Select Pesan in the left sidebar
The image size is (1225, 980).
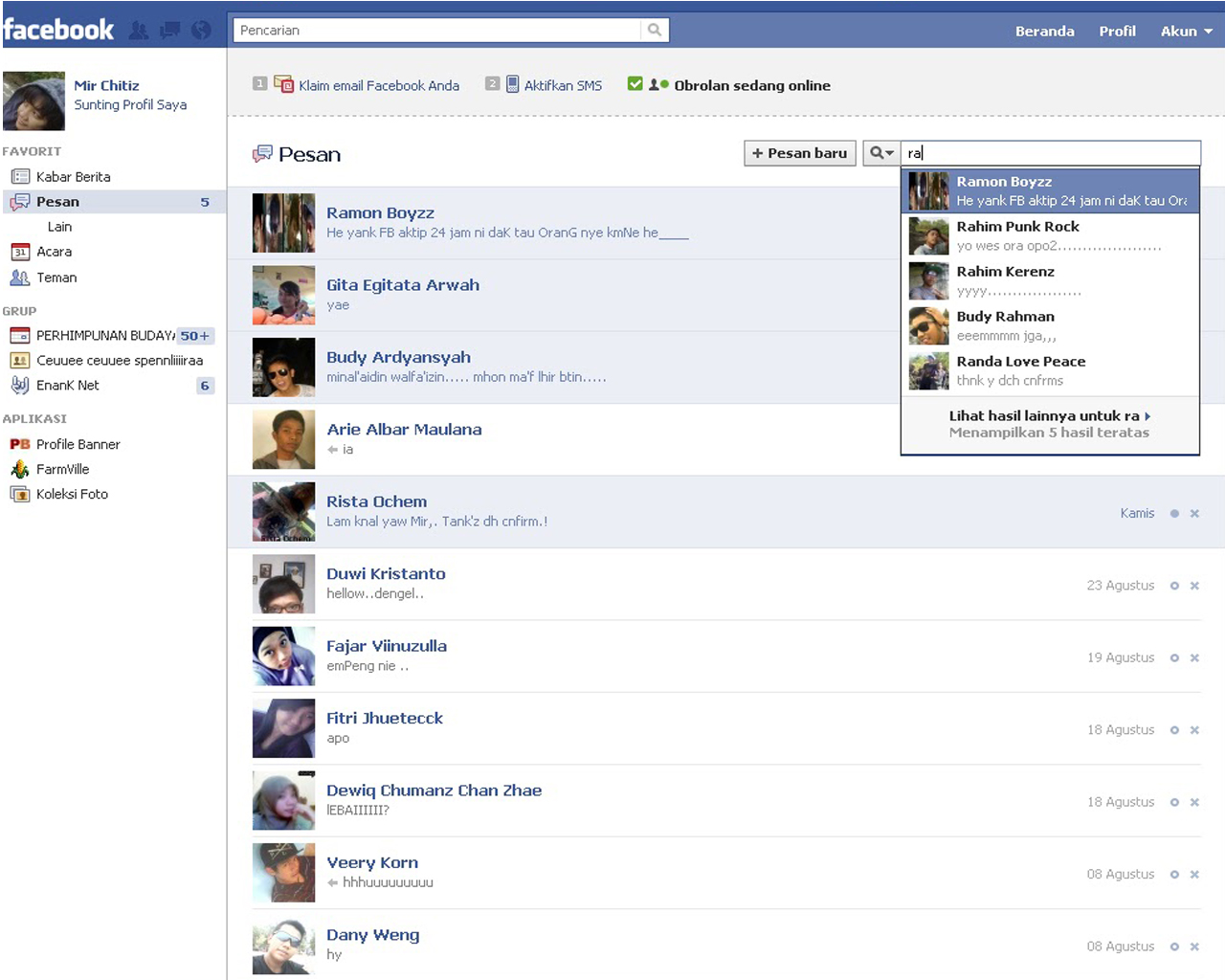(113, 202)
